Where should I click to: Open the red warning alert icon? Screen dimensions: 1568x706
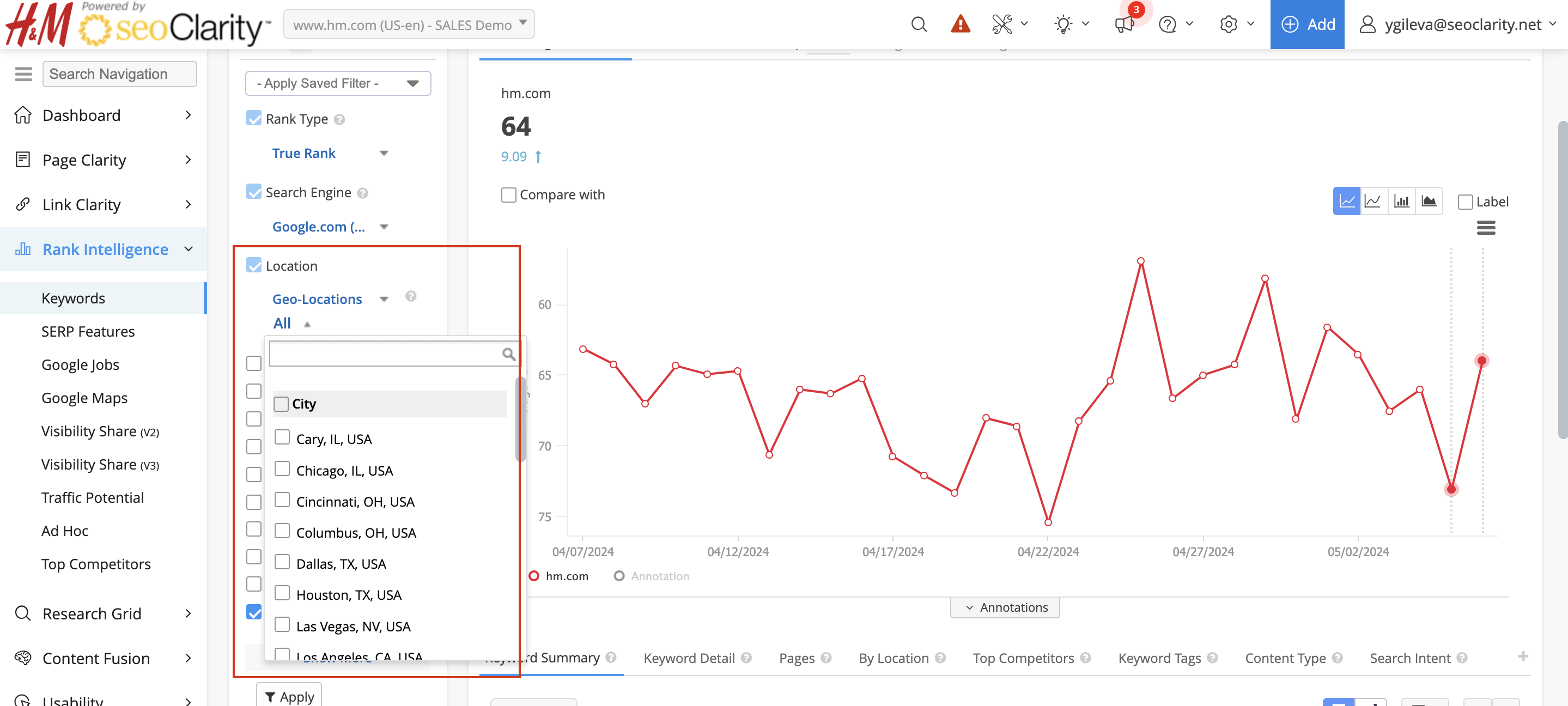pos(960,25)
